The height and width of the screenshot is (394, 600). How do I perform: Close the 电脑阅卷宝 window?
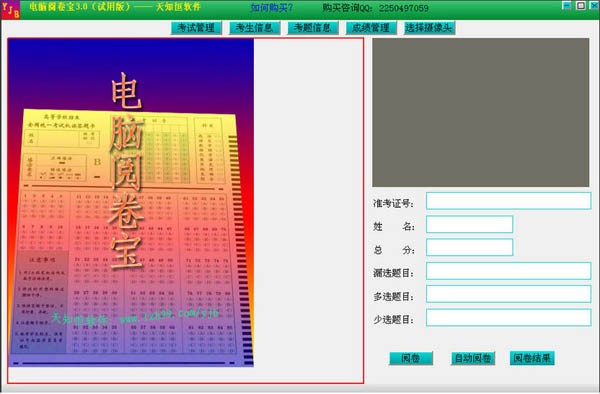tap(594, 5)
